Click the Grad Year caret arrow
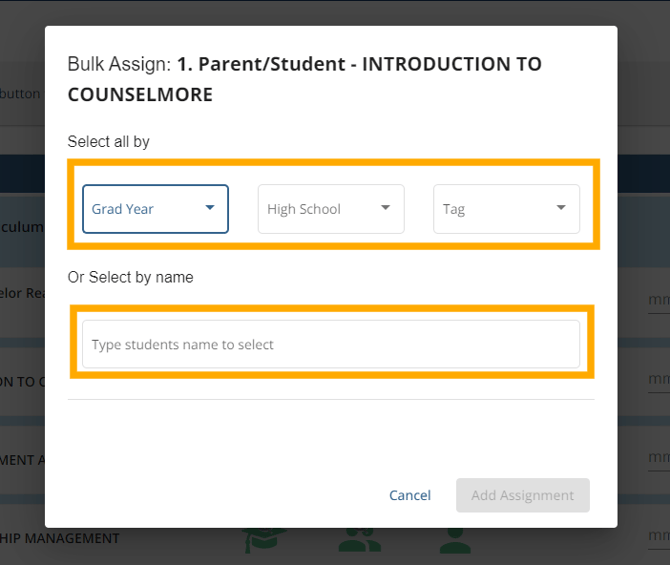 210,208
